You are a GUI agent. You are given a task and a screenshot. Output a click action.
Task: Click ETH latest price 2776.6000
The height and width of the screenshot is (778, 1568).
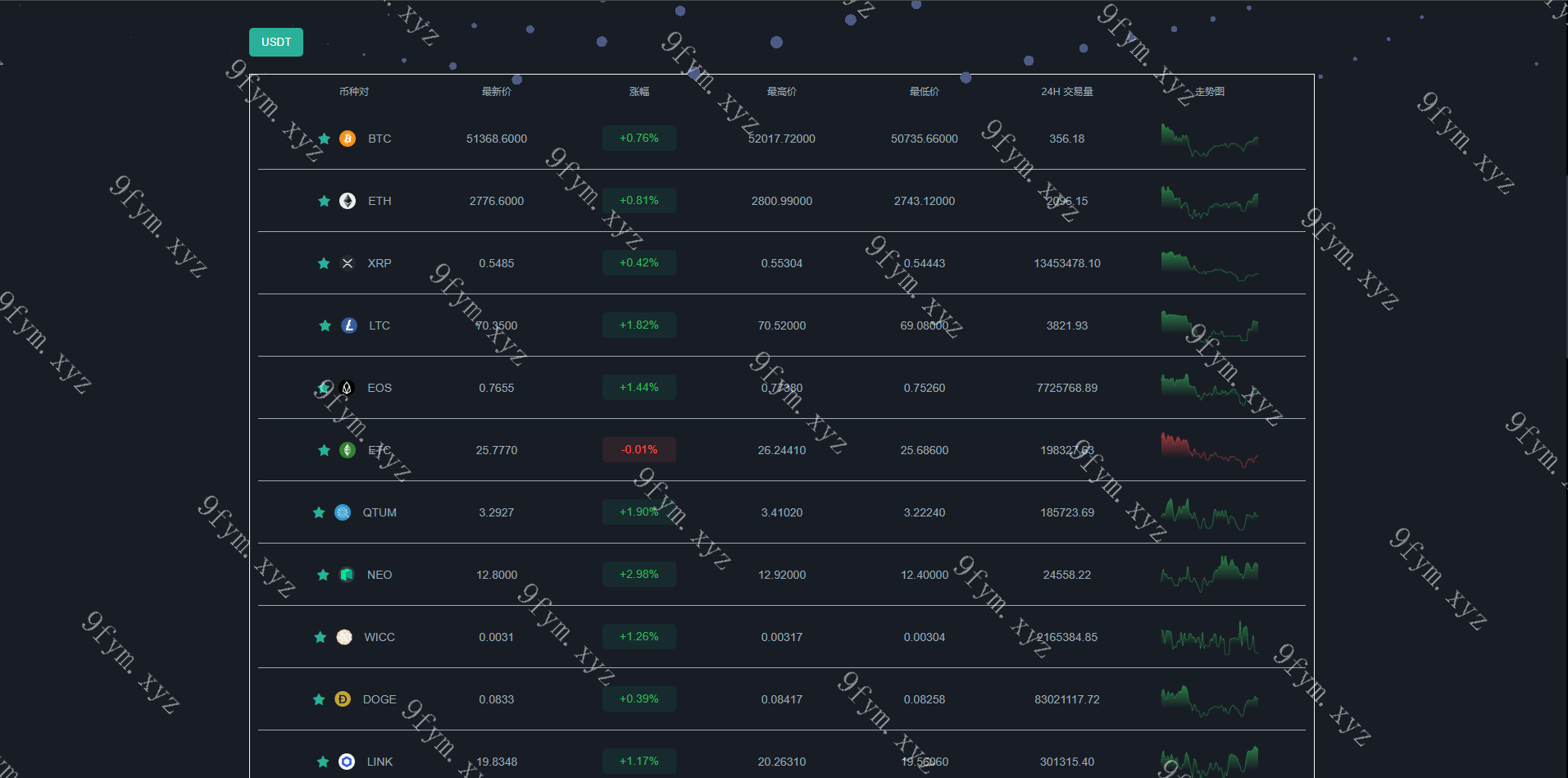pos(497,201)
